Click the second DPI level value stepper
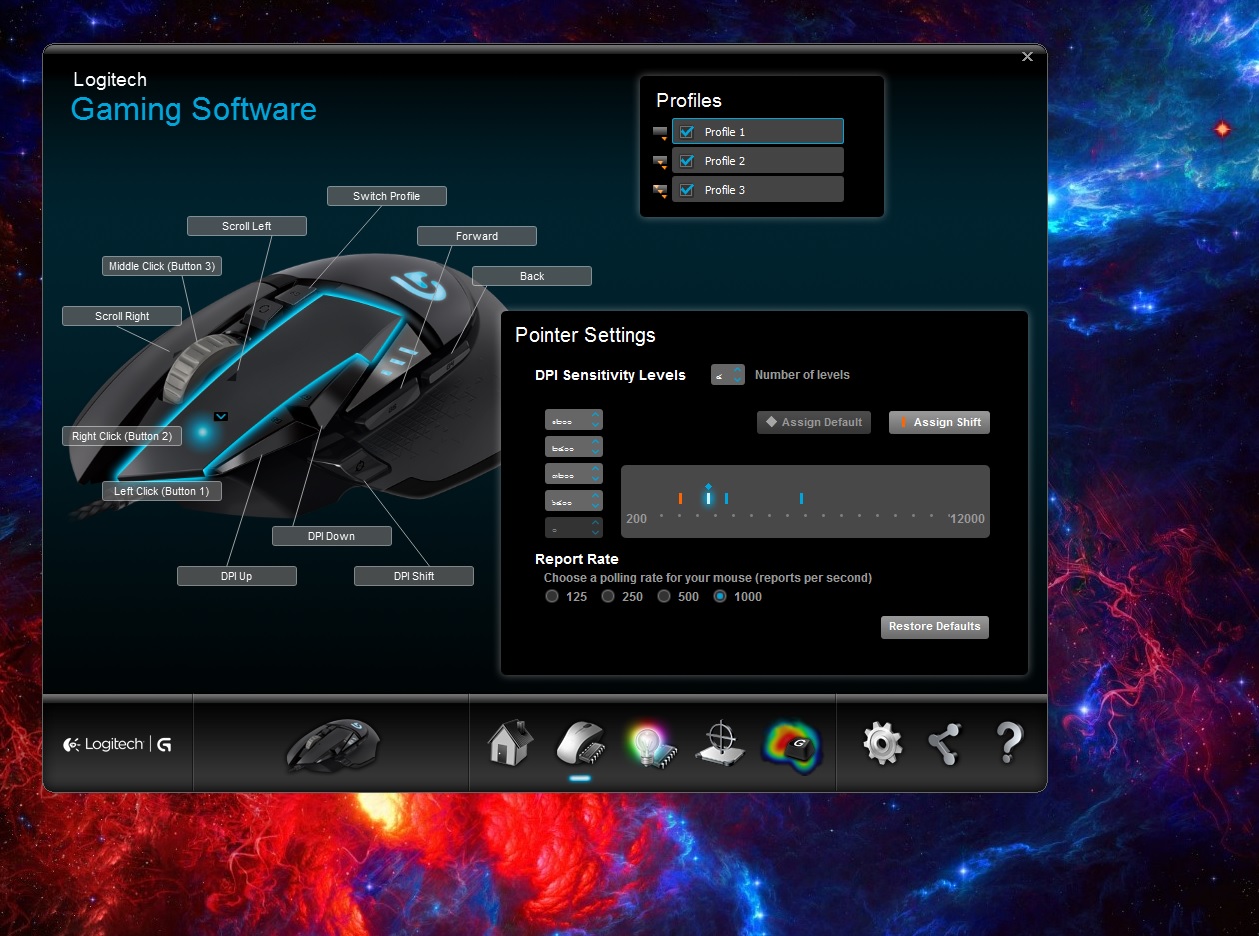1259x936 pixels. pyautogui.click(x=574, y=446)
